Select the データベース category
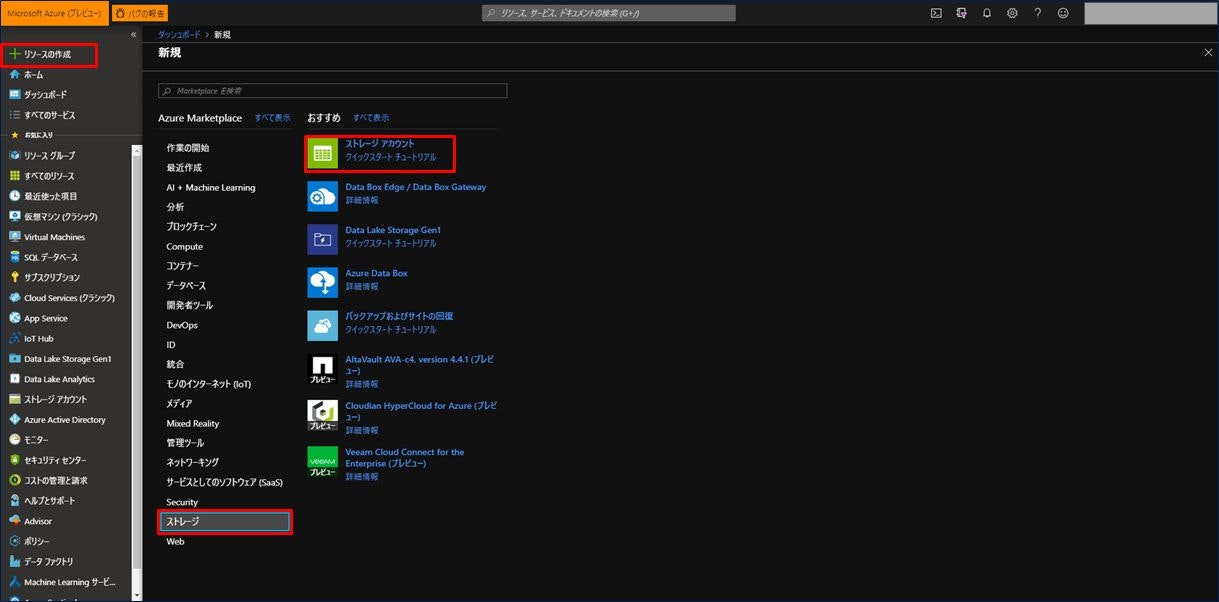1219x602 pixels. [186, 285]
